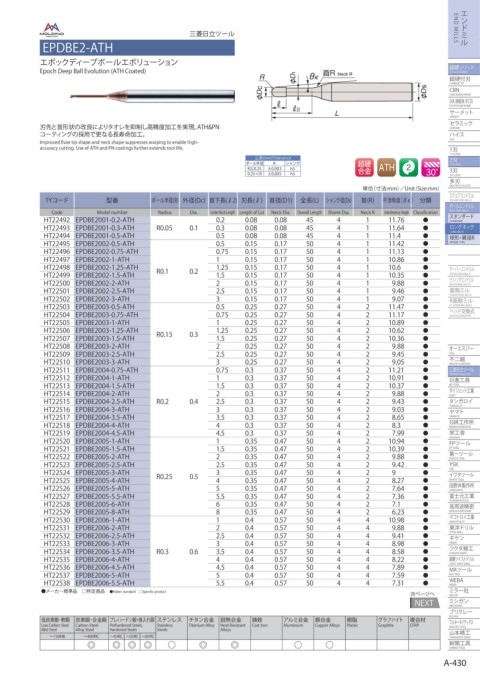Click the end mill product photo
The width and height of the screenshot is (480, 677).
coord(152,95)
